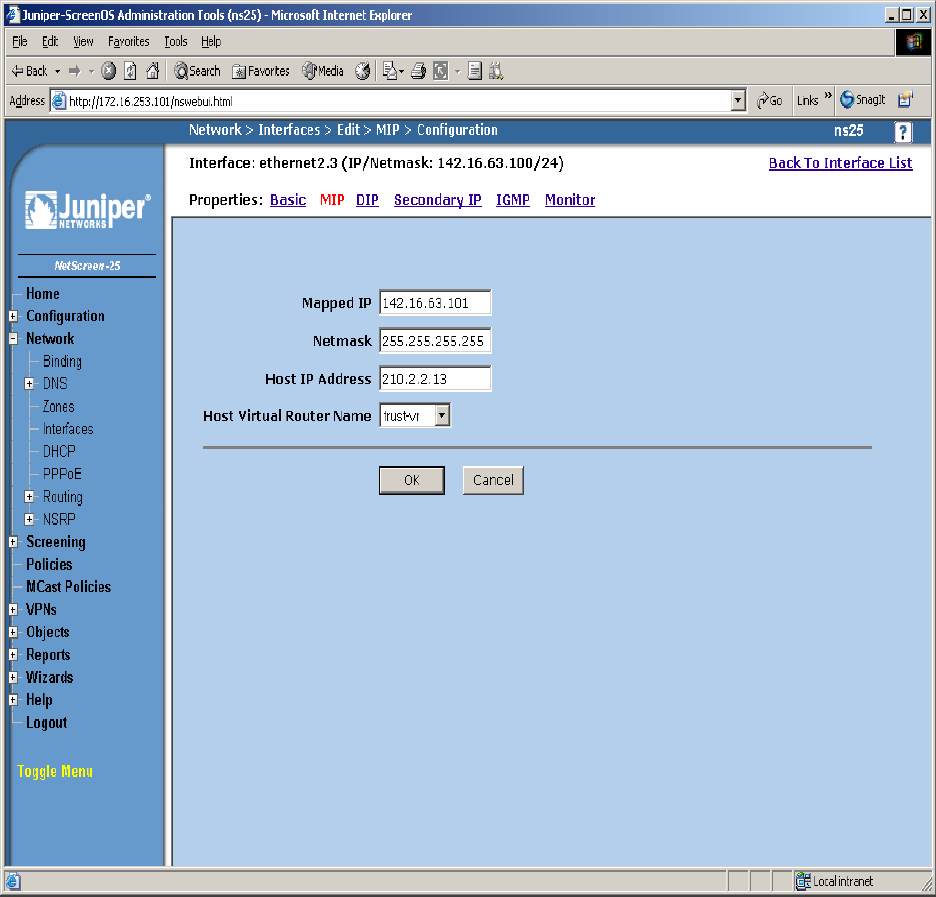Click the Go button beside address bar
Viewport: 936px width, 897px height.
pyautogui.click(x=769, y=101)
